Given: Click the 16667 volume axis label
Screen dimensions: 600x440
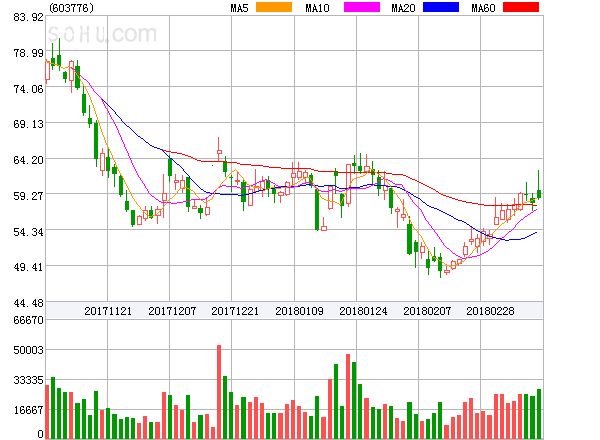Looking at the screenshot, I should 28,410.
